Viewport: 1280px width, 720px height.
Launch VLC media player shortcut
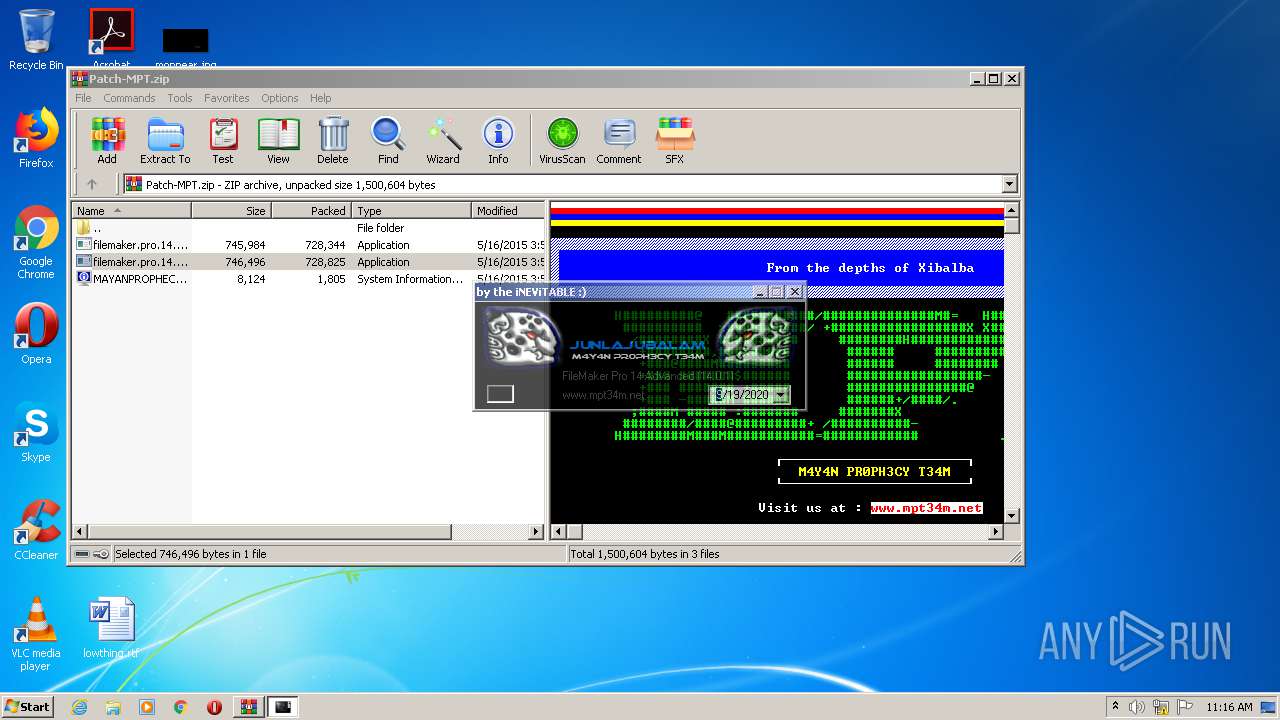coord(36,634)
